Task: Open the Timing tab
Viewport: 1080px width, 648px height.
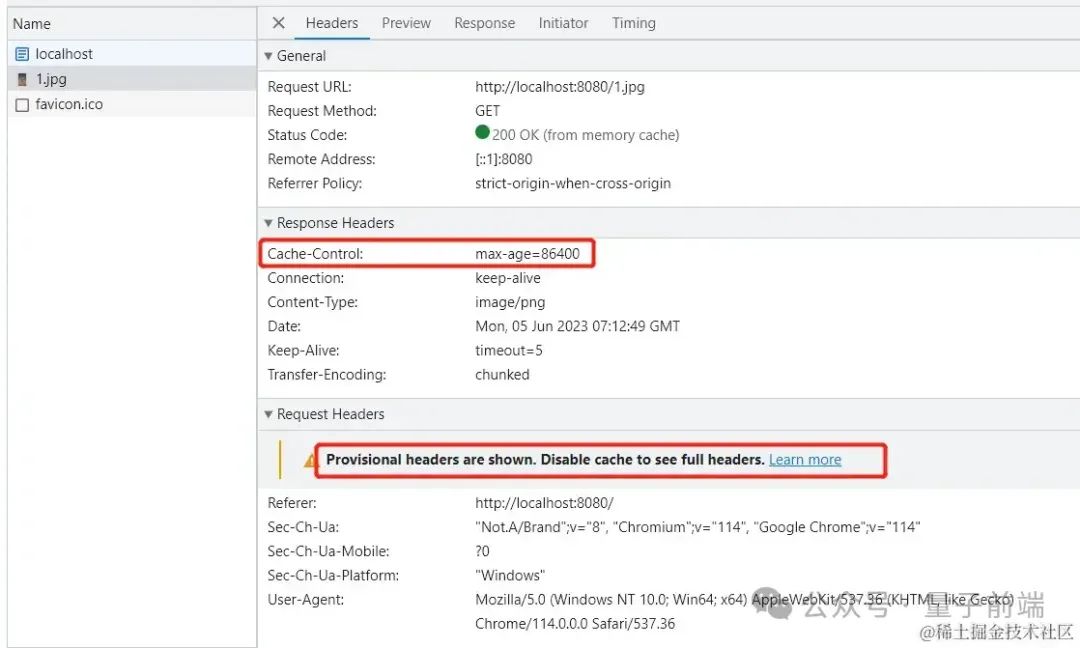Action: tap(634, 23)
